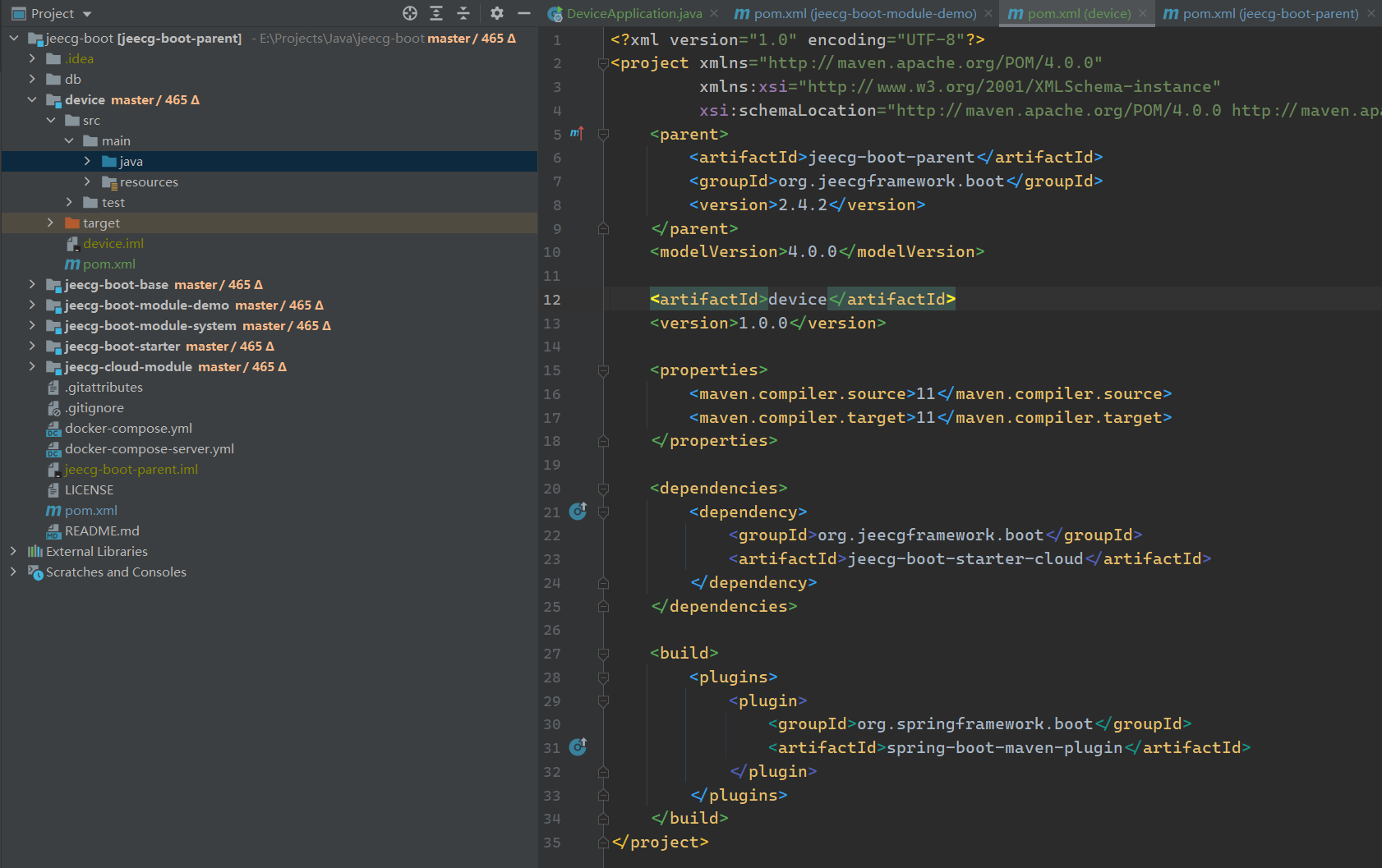Image resolution: width=1382 pixels, height=868 pixels.
Task: Select the pom.xml (device) tab
Action: click(x=1079, y=13)
